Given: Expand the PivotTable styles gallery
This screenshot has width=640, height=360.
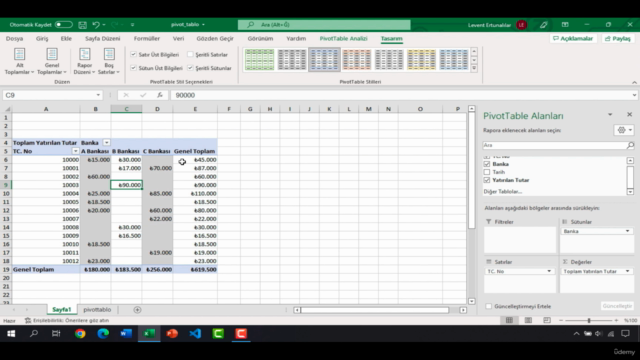Looking at the screenshot, I should (474, 68).
